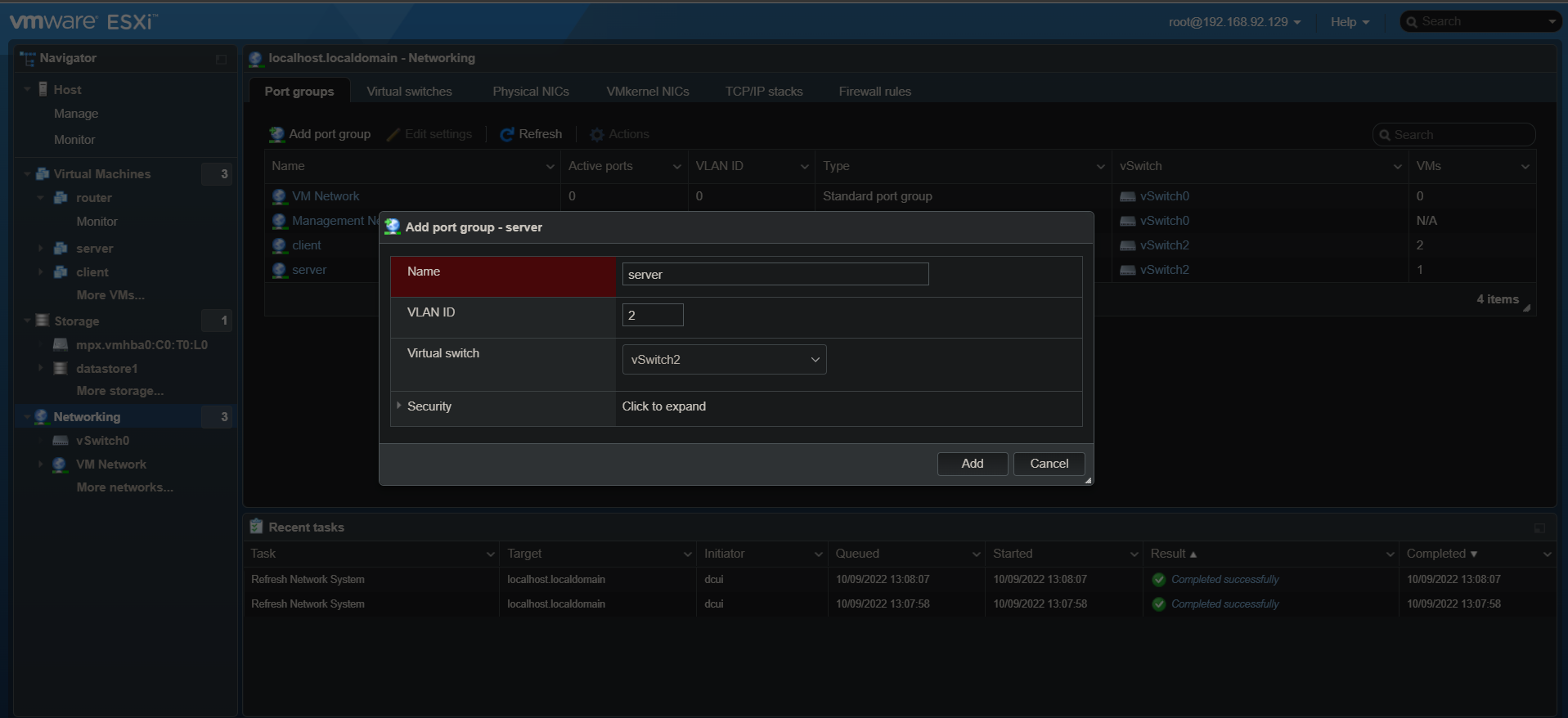1568x718 pixels.
Task: Select vSwitch0 under Networking
Action: (x=103, y=441)
